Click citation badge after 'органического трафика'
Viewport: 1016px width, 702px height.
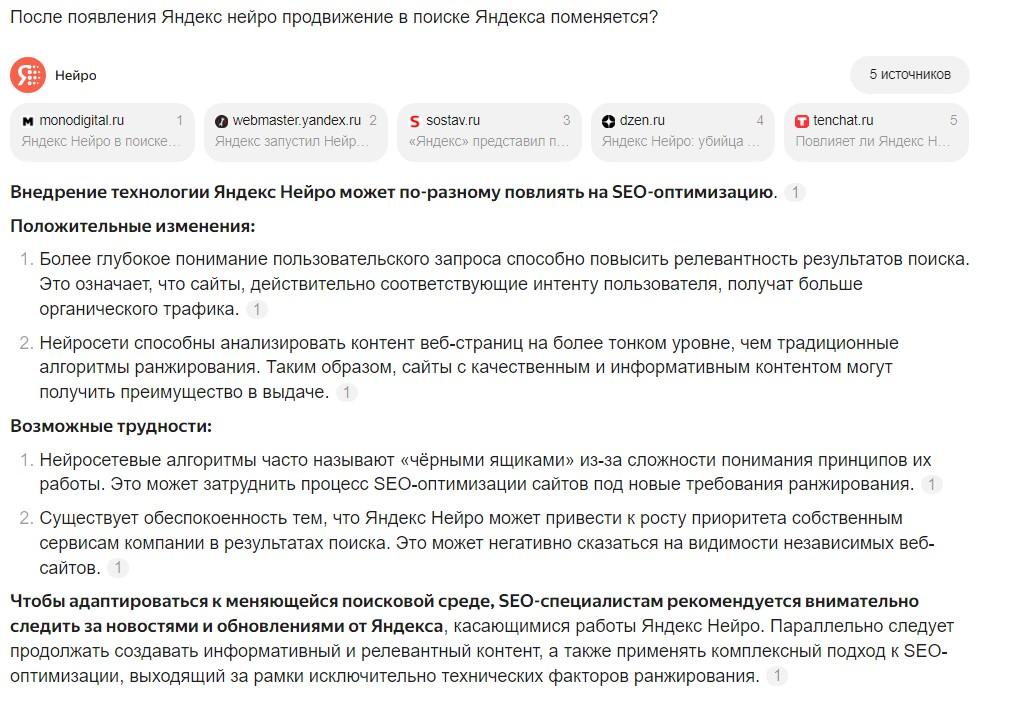[x=257, y=310]
